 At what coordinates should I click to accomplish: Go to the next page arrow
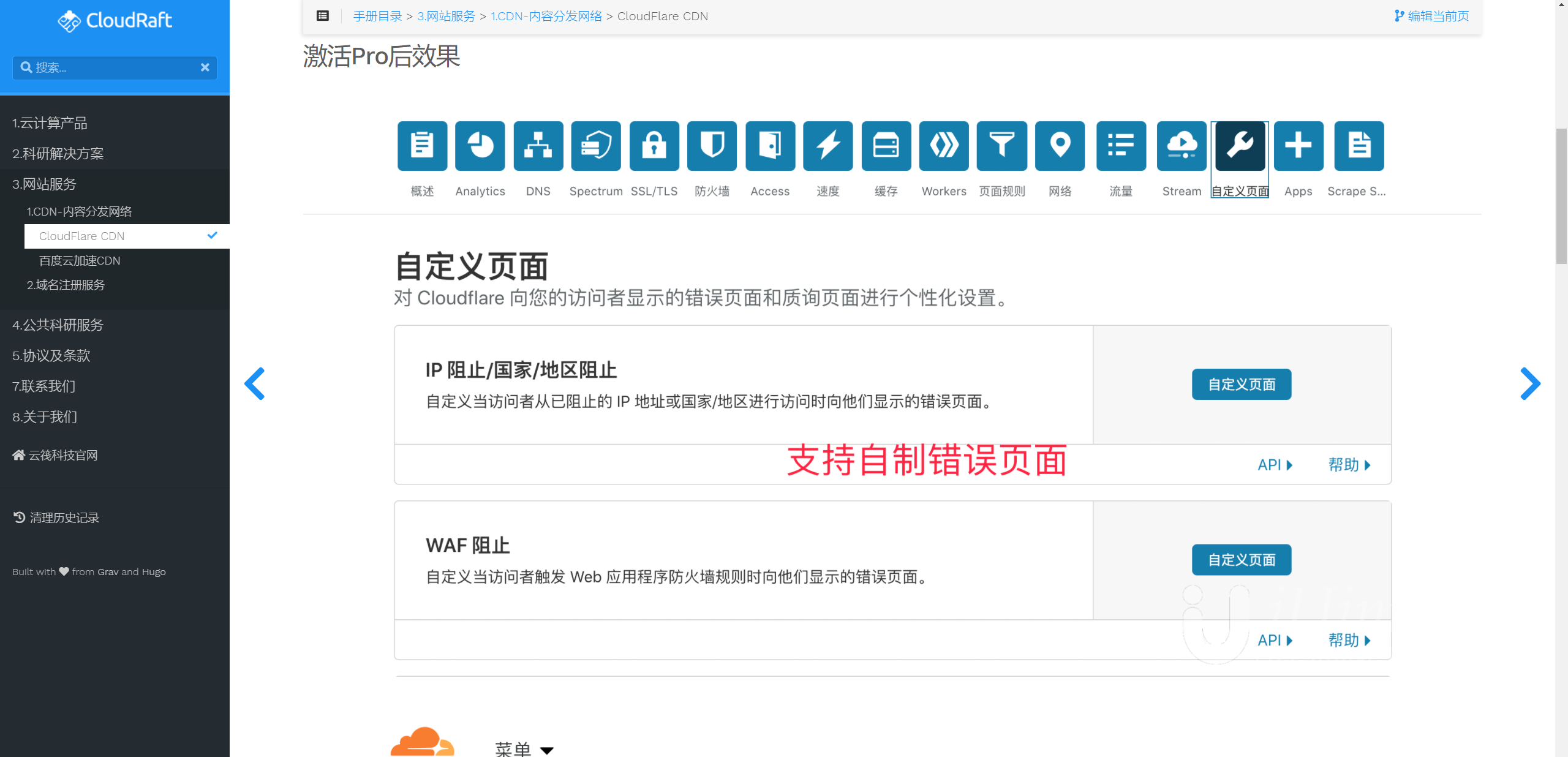(x=1530, y=384)
